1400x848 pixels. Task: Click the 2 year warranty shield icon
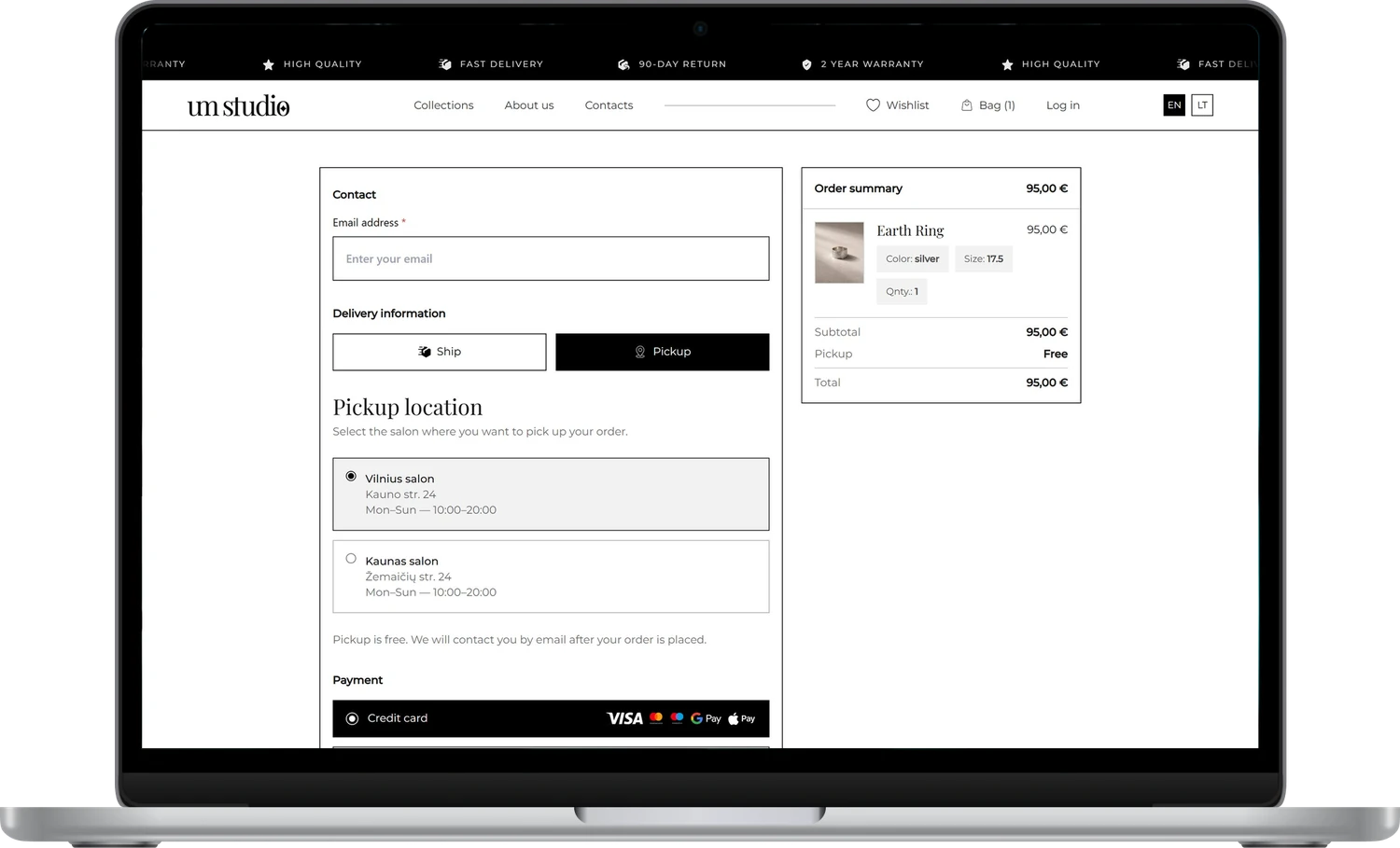pyautogui.click(x=806, y=64)
